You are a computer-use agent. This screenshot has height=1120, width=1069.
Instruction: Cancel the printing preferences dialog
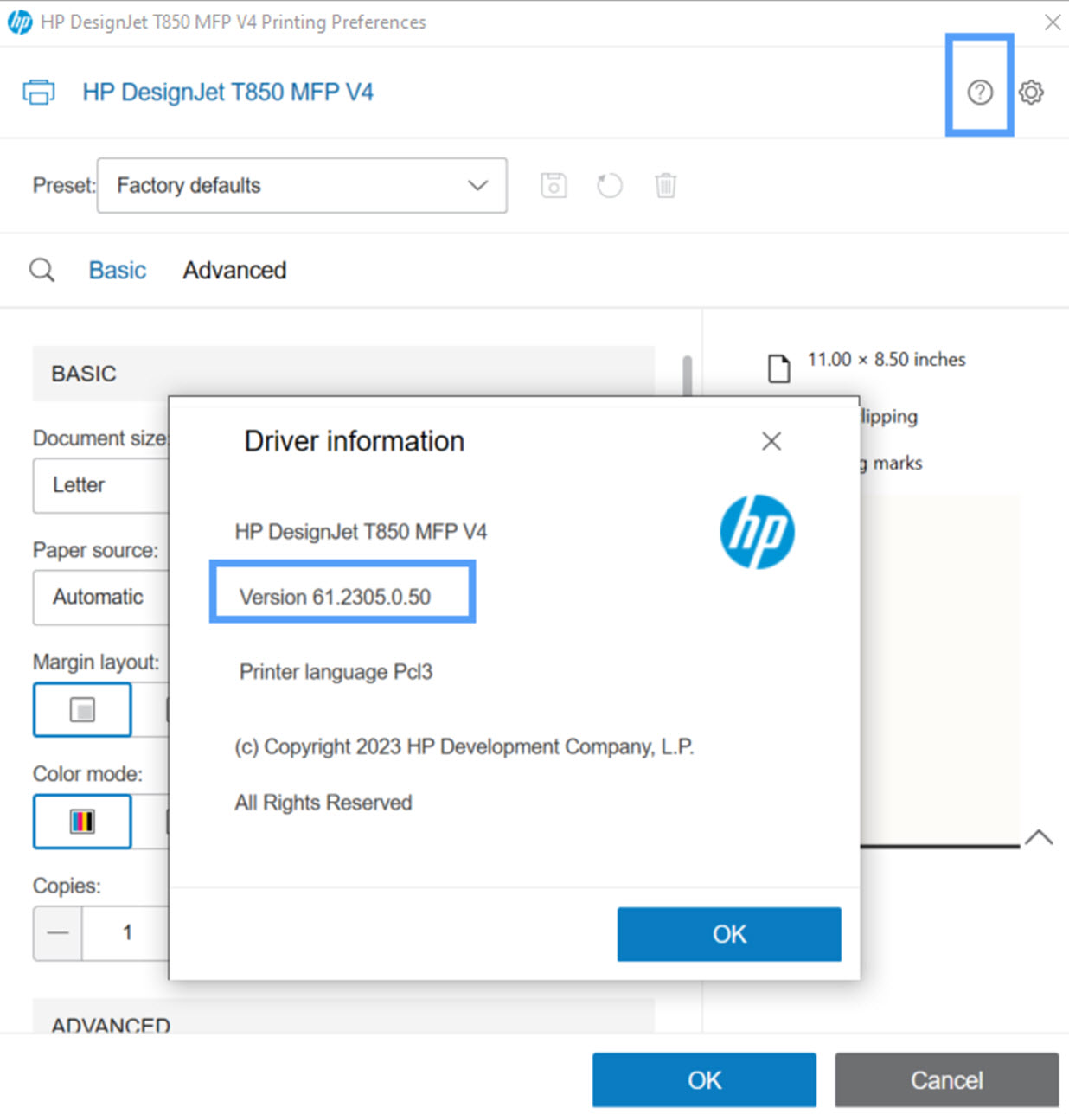(946, 1079)
